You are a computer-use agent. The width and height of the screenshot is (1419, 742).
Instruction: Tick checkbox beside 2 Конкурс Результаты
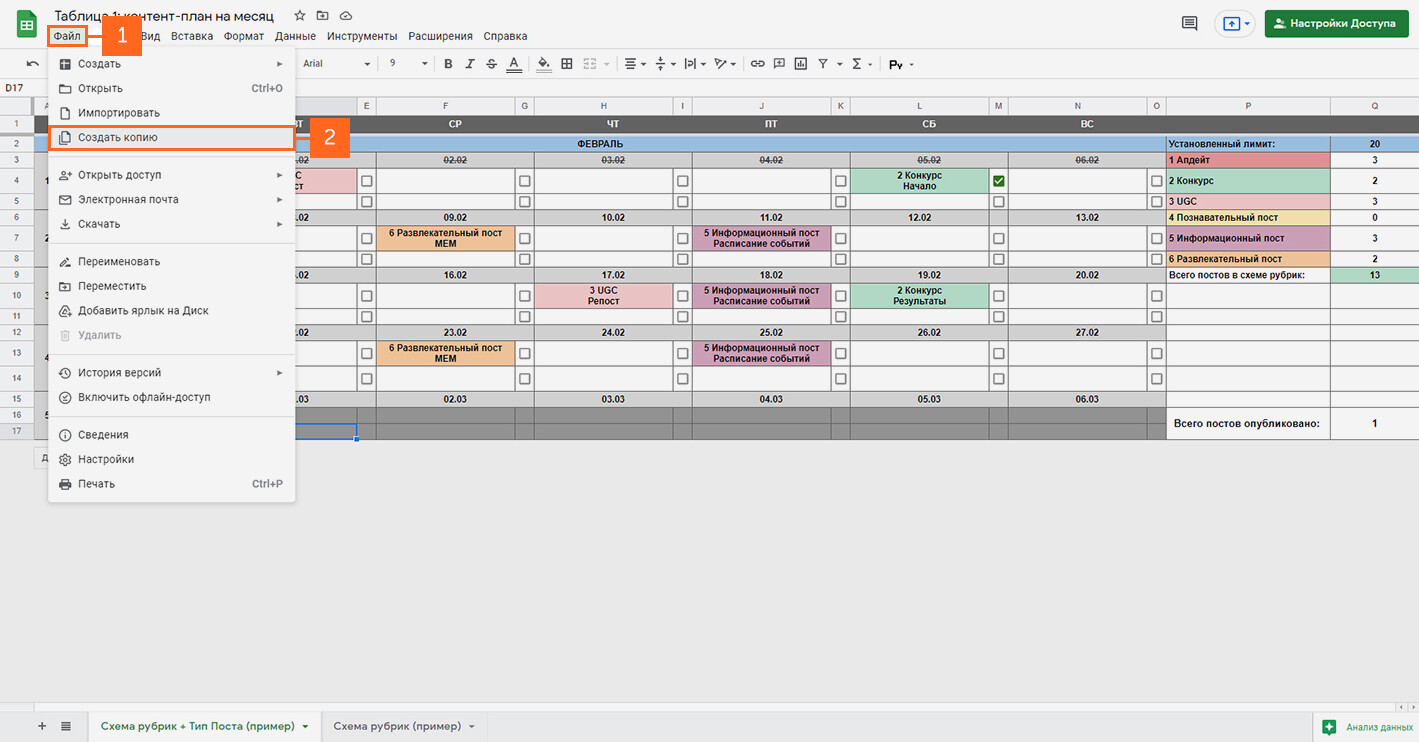tap(998, 295)
